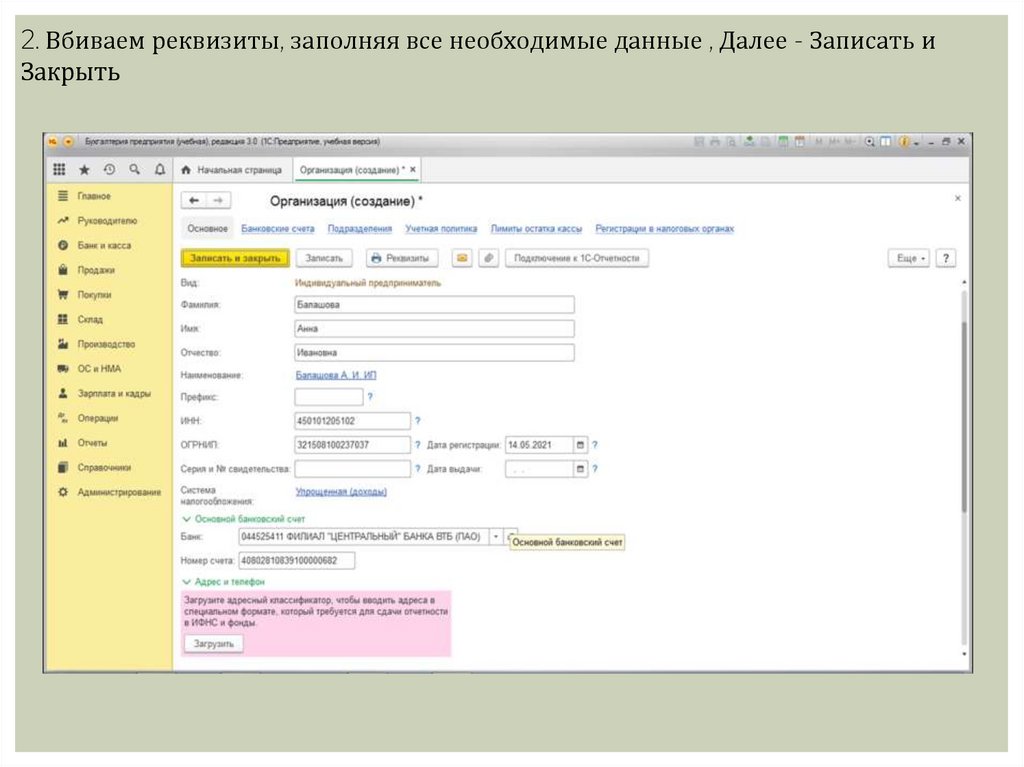
Task: Open calendar picker for Дата регистрации
Action: (581, 445)
